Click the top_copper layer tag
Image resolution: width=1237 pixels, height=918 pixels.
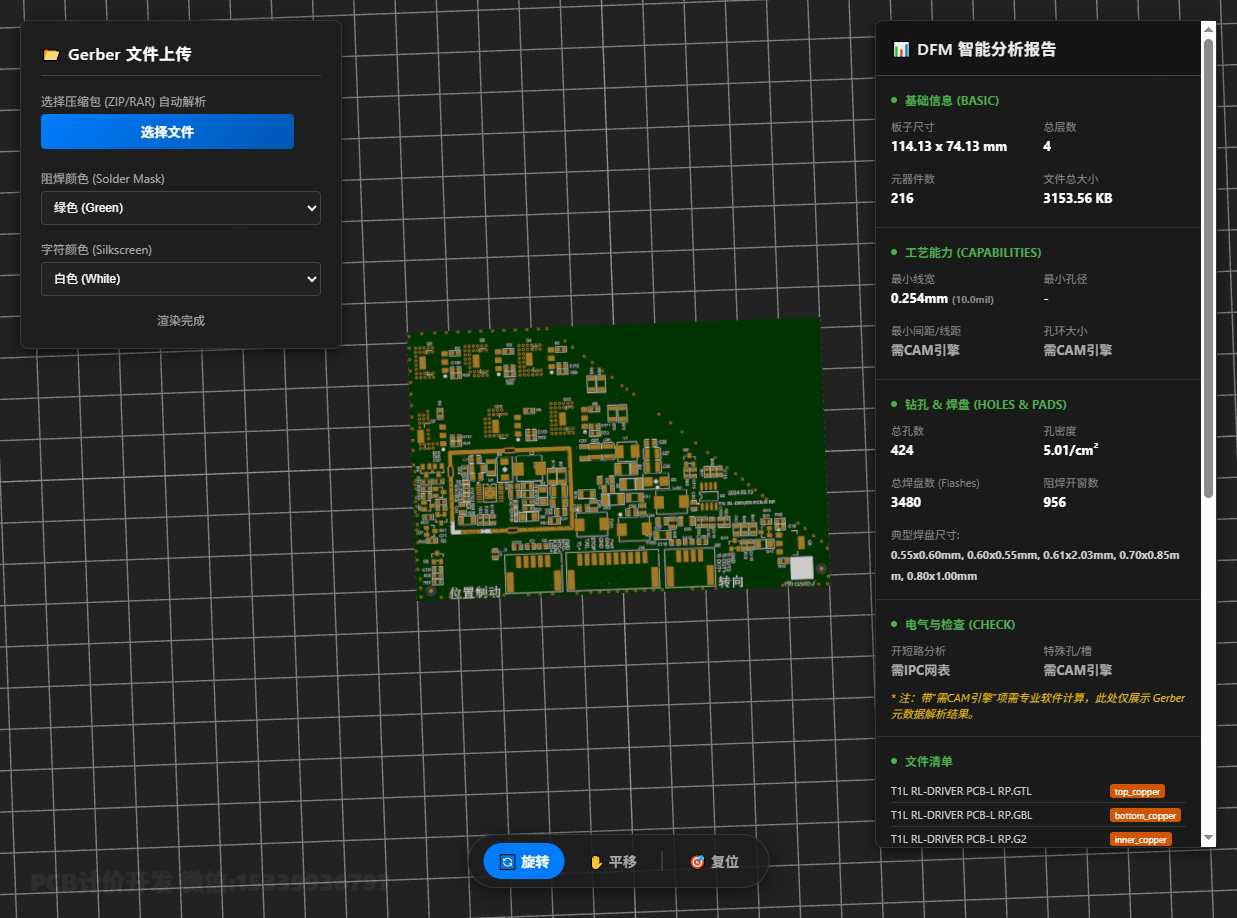(1137, 791)
